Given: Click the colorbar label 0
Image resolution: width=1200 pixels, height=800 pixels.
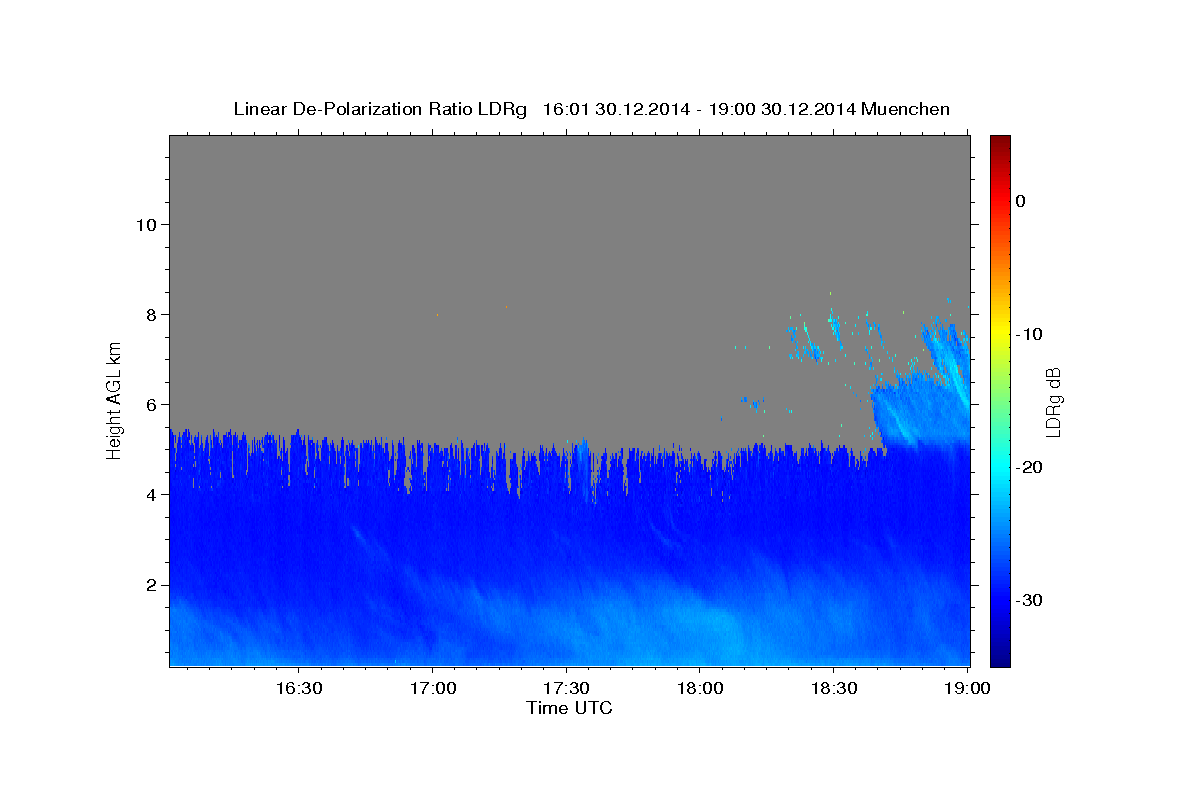Looking at the screenshot, I should click(x=1021, y=201).
